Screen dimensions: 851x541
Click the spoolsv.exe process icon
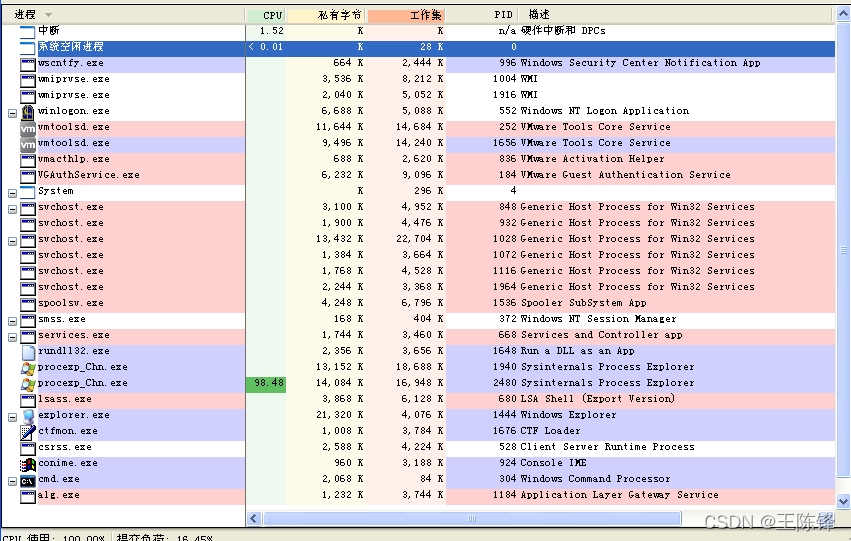click(28, 304)
